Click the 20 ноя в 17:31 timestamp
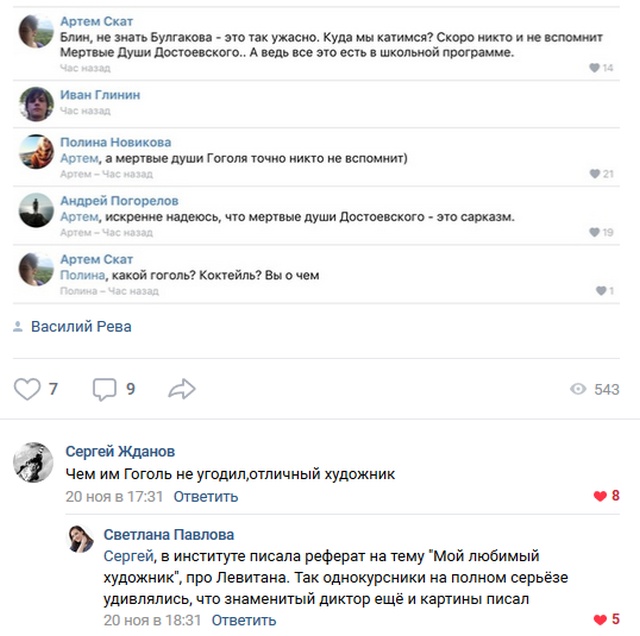Image resolution: width=640 pixels, height=636 pixels. [114, 496]
